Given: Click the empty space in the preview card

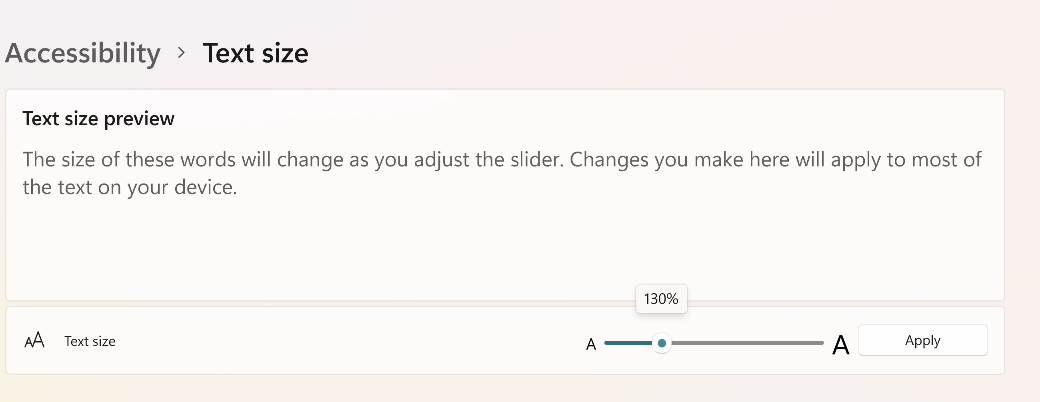Looking at the screenshot, I should (x=500, y=250).
